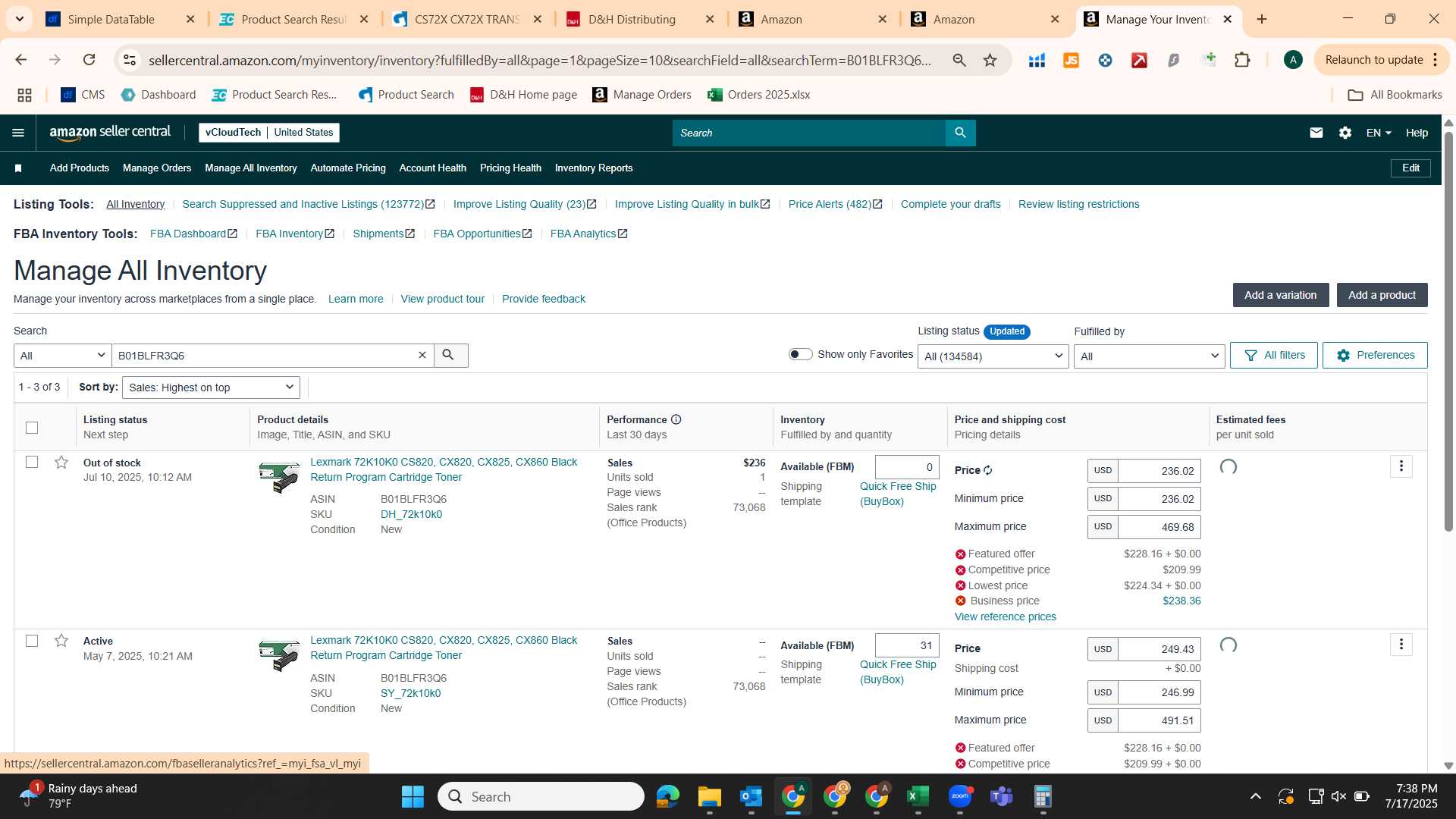Viewport: 1456px width, 819px height.
Task: Open the Chrome three-dot menu
Action: pyautogui.click(x=1435, y=60)
